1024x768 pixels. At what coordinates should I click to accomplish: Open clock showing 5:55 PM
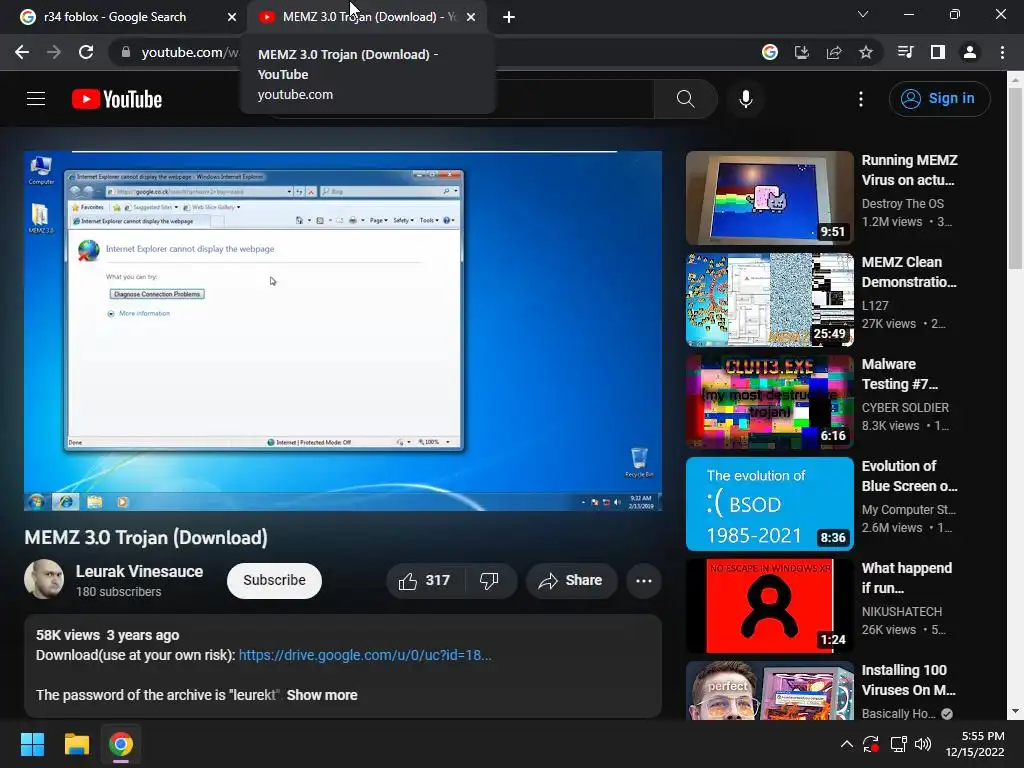point(975,744)
